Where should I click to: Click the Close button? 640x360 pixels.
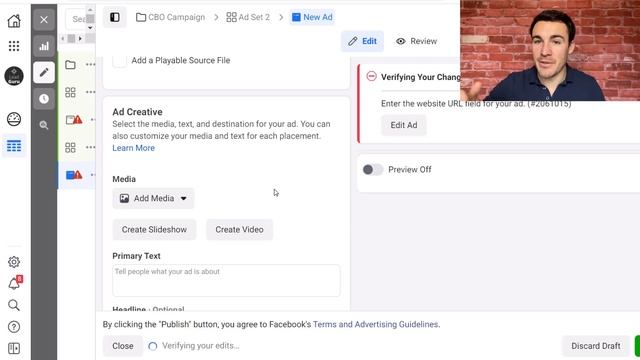coord(123,346)
